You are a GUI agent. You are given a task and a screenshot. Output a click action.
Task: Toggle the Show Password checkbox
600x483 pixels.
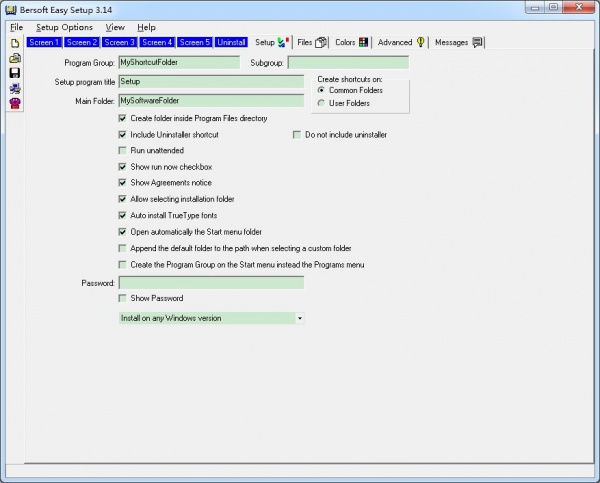pyautogui.click(x=123, y=298)
